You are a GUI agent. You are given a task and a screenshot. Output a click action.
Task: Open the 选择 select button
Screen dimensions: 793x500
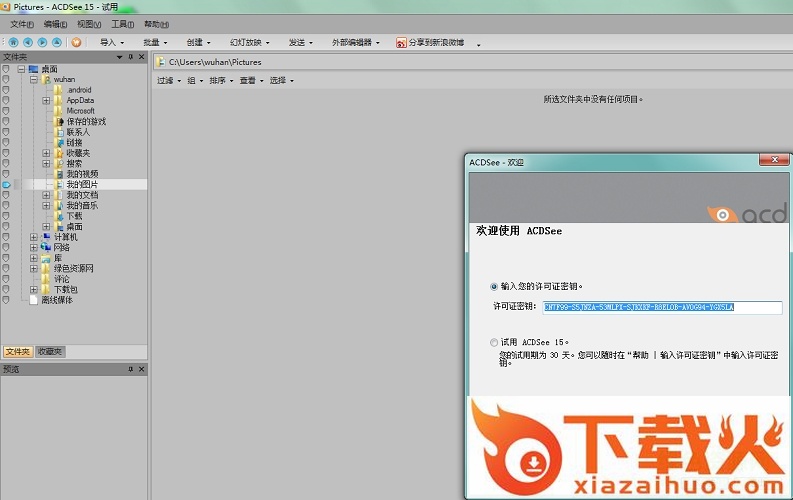pos(281,80)
